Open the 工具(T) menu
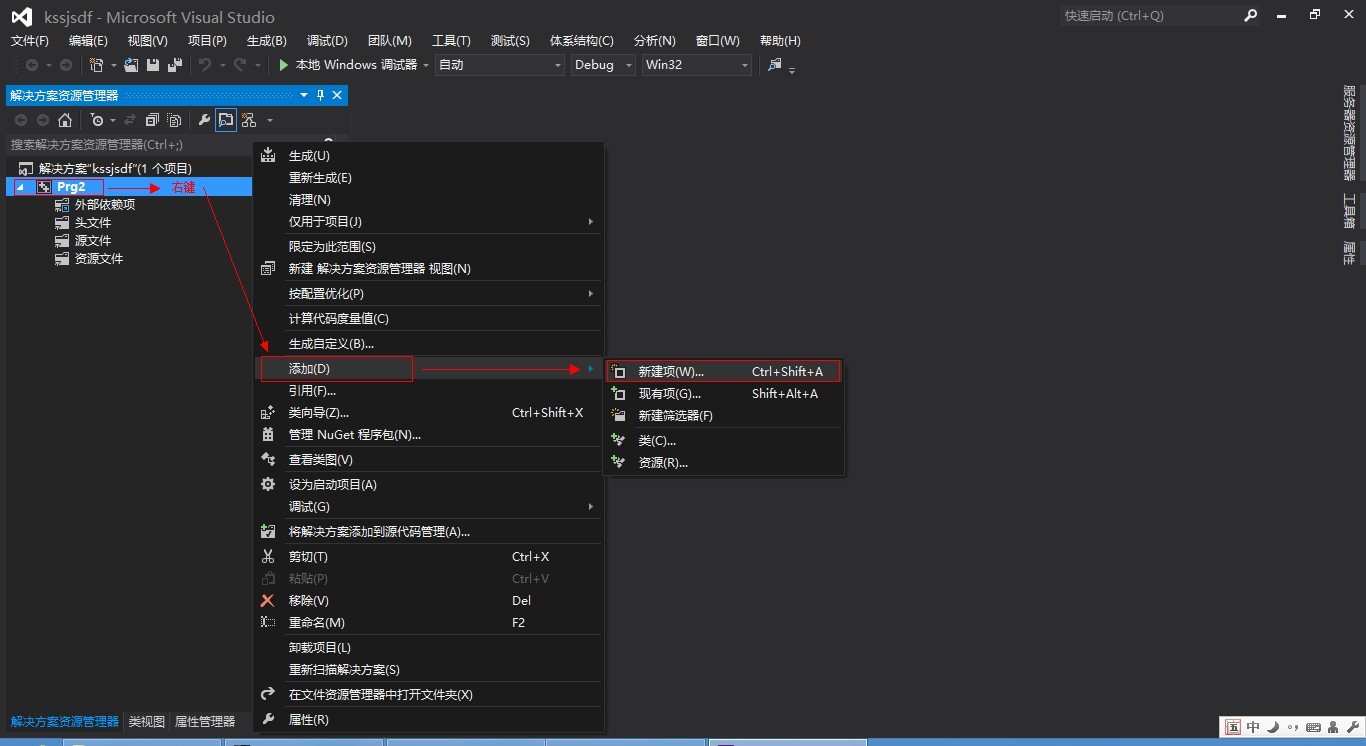 tap(451, 41)
